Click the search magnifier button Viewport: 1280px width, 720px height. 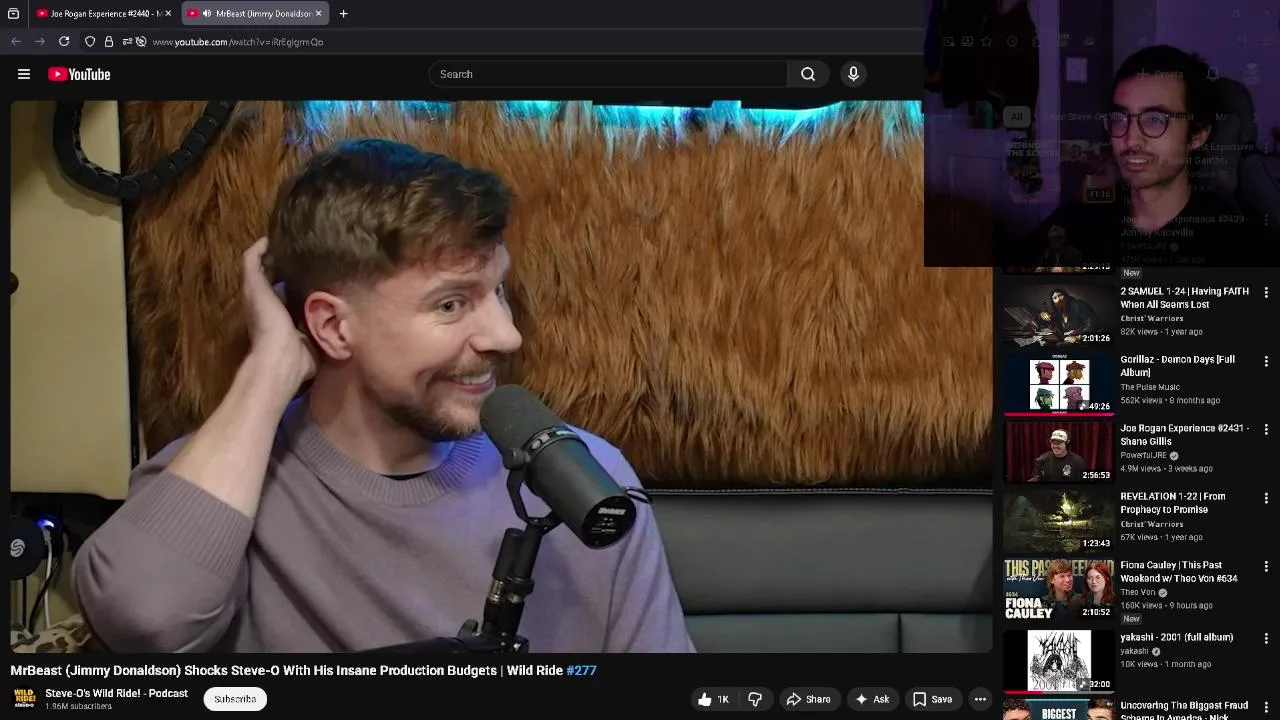[x=808, y=74]
